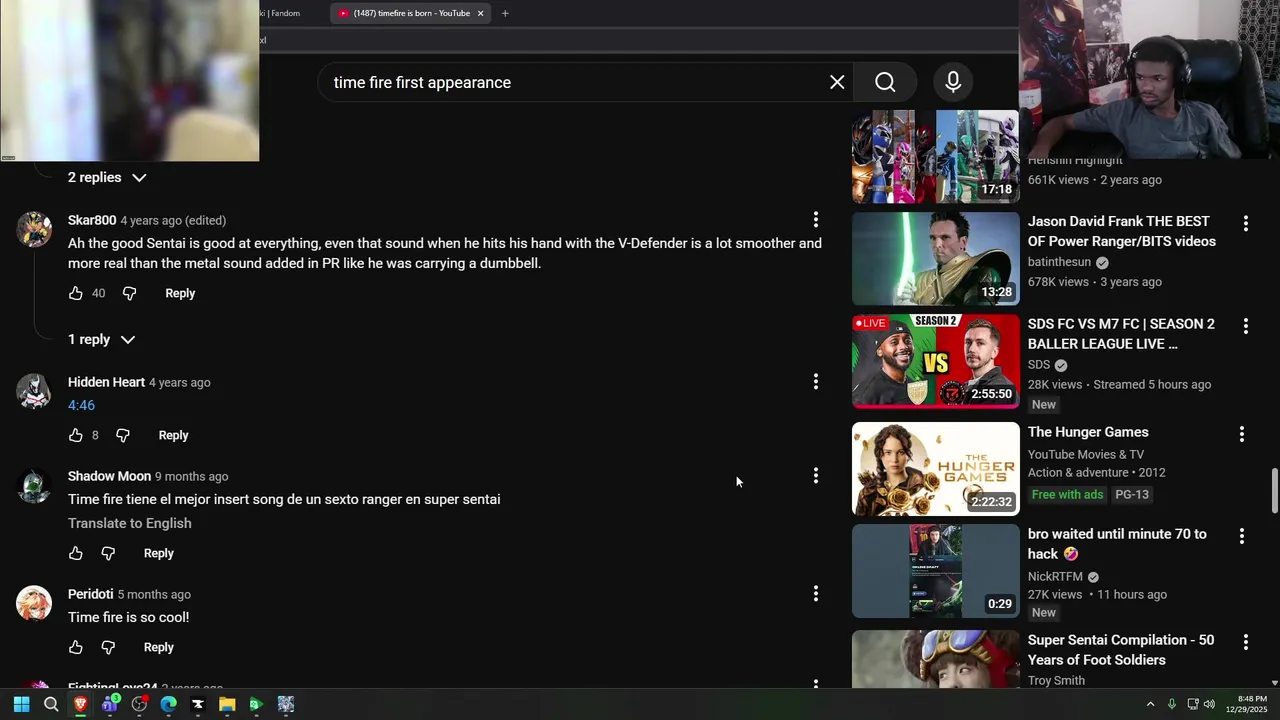Open Hidden Heart's channel avatar
Viewport: 1280px width, 720px height.
tap(34, 391)
